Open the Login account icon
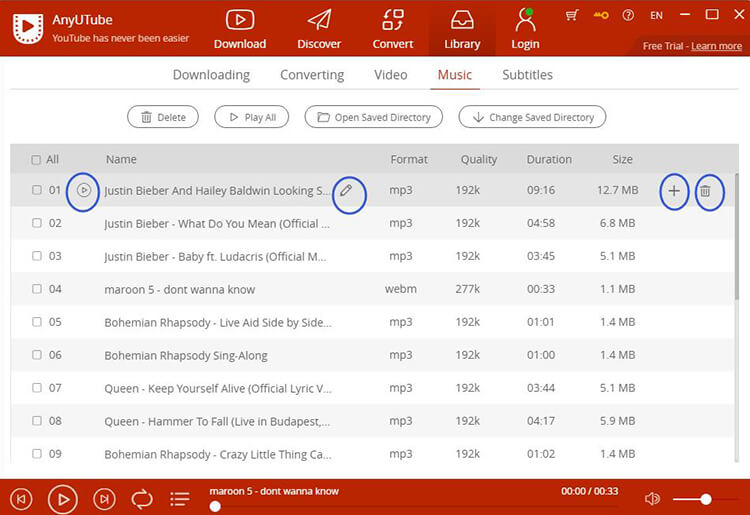750x515 pixels. point(525,30)
